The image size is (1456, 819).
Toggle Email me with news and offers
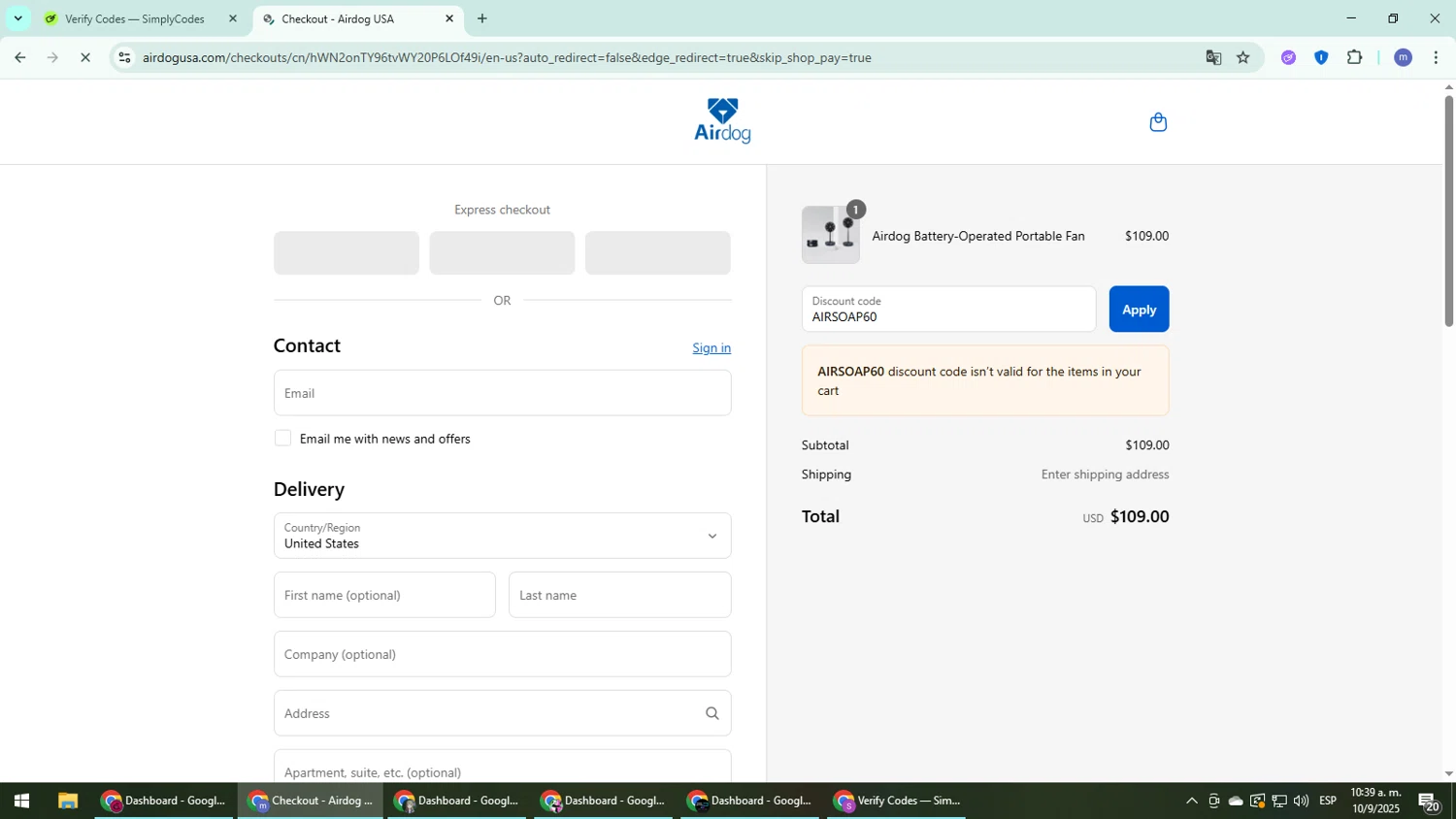pyautogui.click(x=282, y=439)
